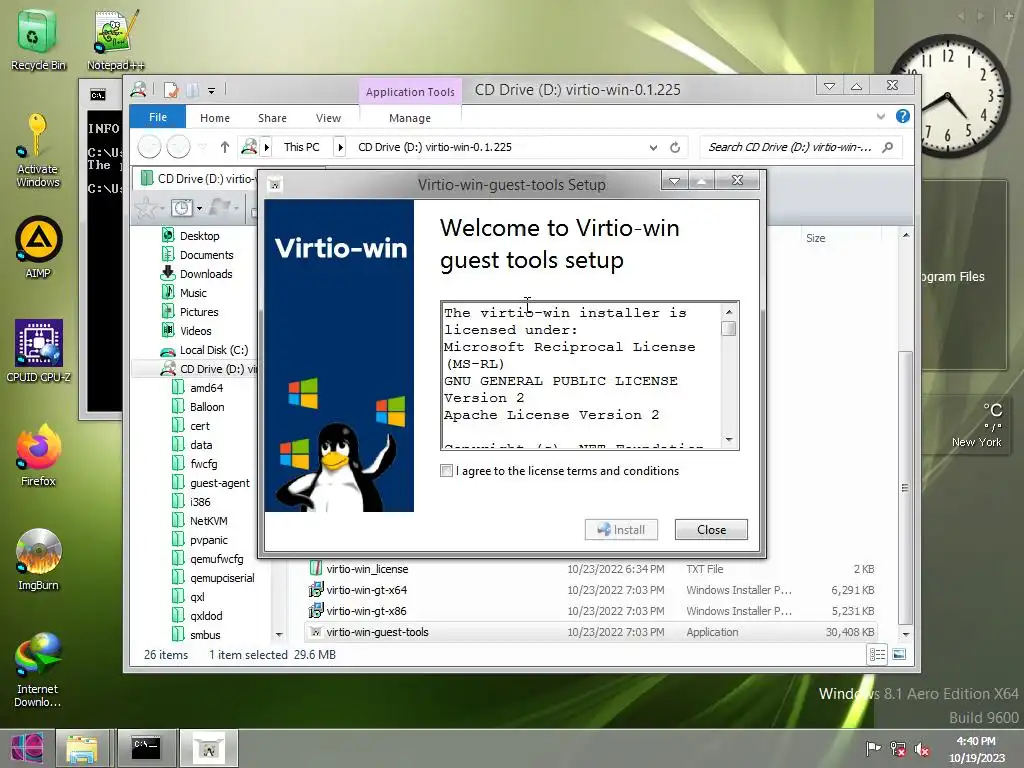This screenshot has height=768, width=1024.
Task: Click the properties icon in Quick Access Toolbar
Action: [x=170, y=90]
